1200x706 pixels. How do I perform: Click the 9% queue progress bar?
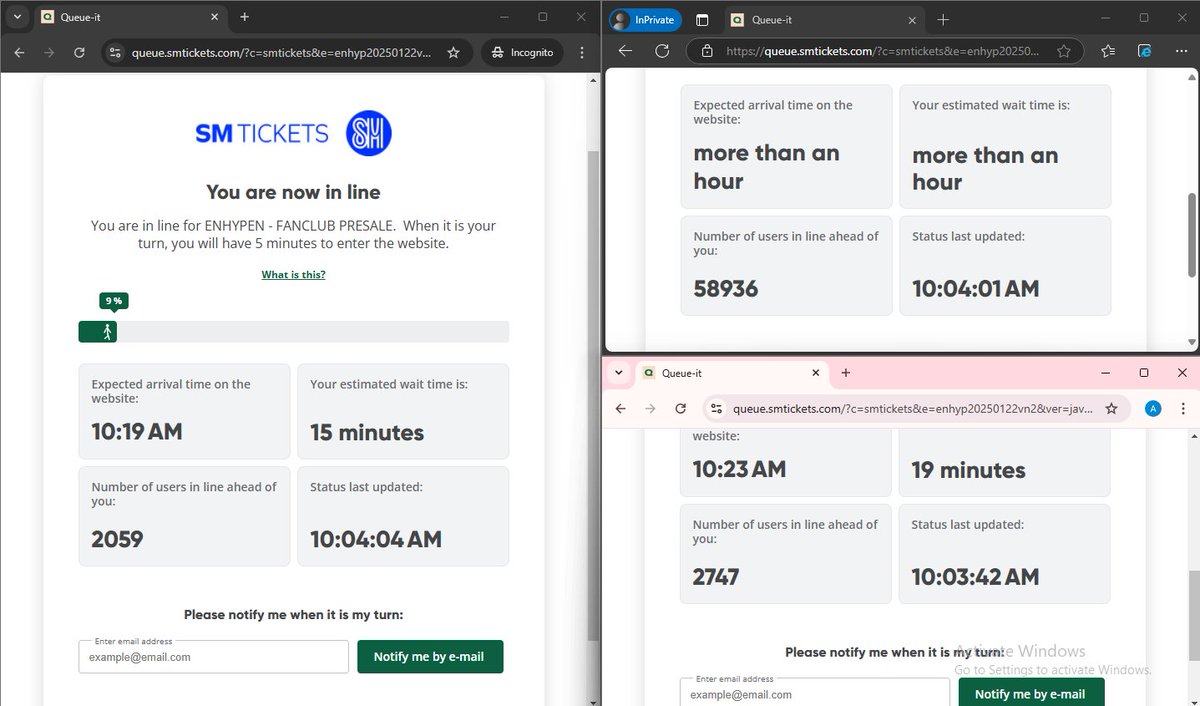click(293, 332)
